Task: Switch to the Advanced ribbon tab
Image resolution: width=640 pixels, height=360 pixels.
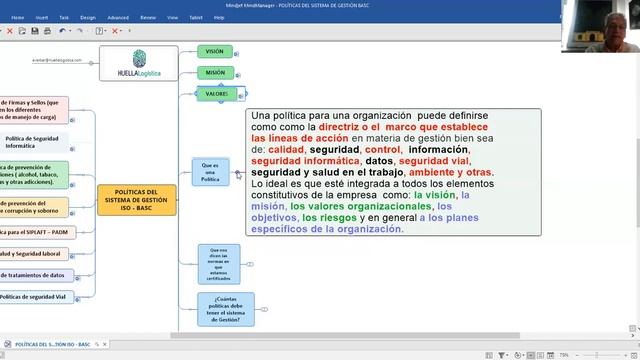Action: (118, 18)
